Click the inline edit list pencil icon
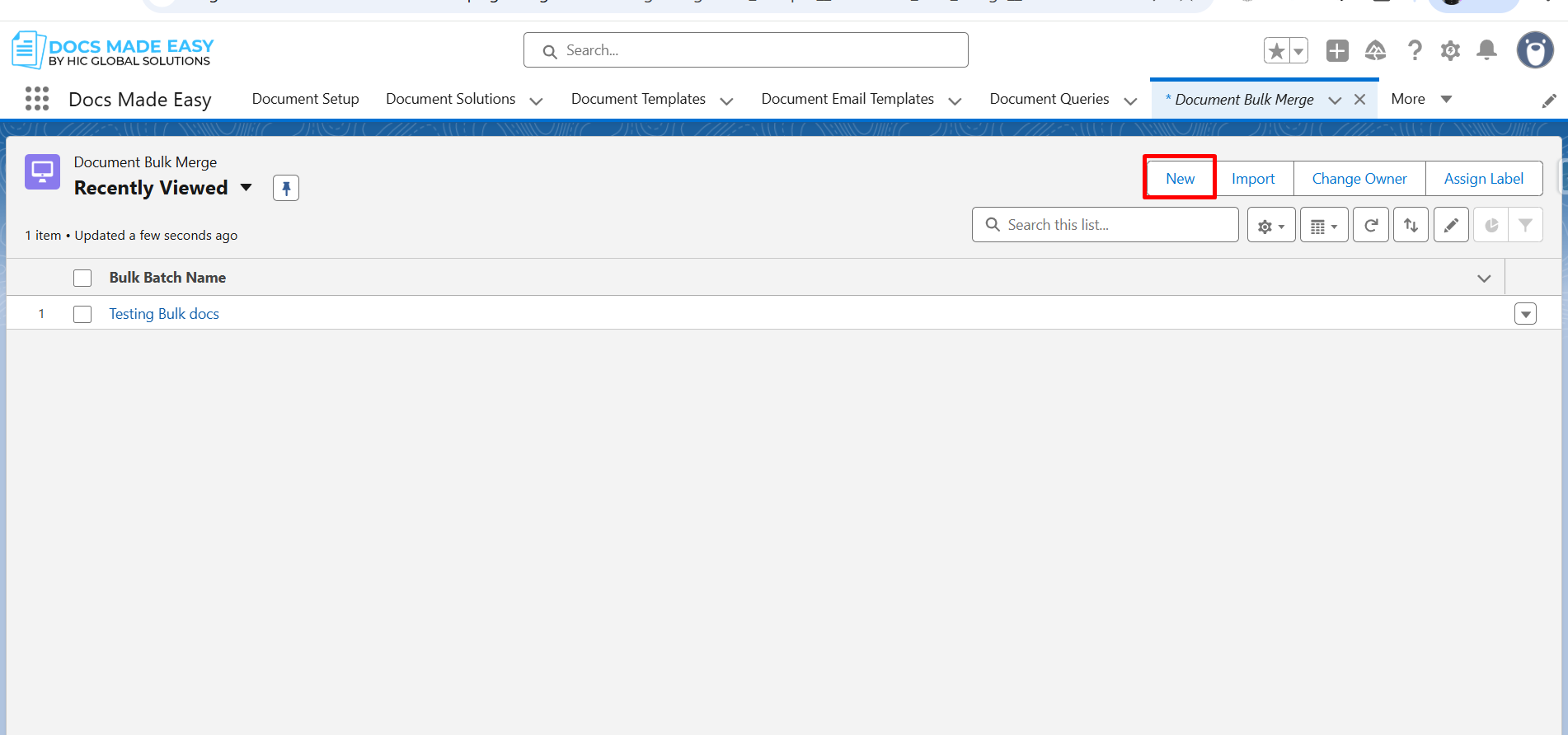The width and height of the screenshot is (1568, 735). point(1451,225)
